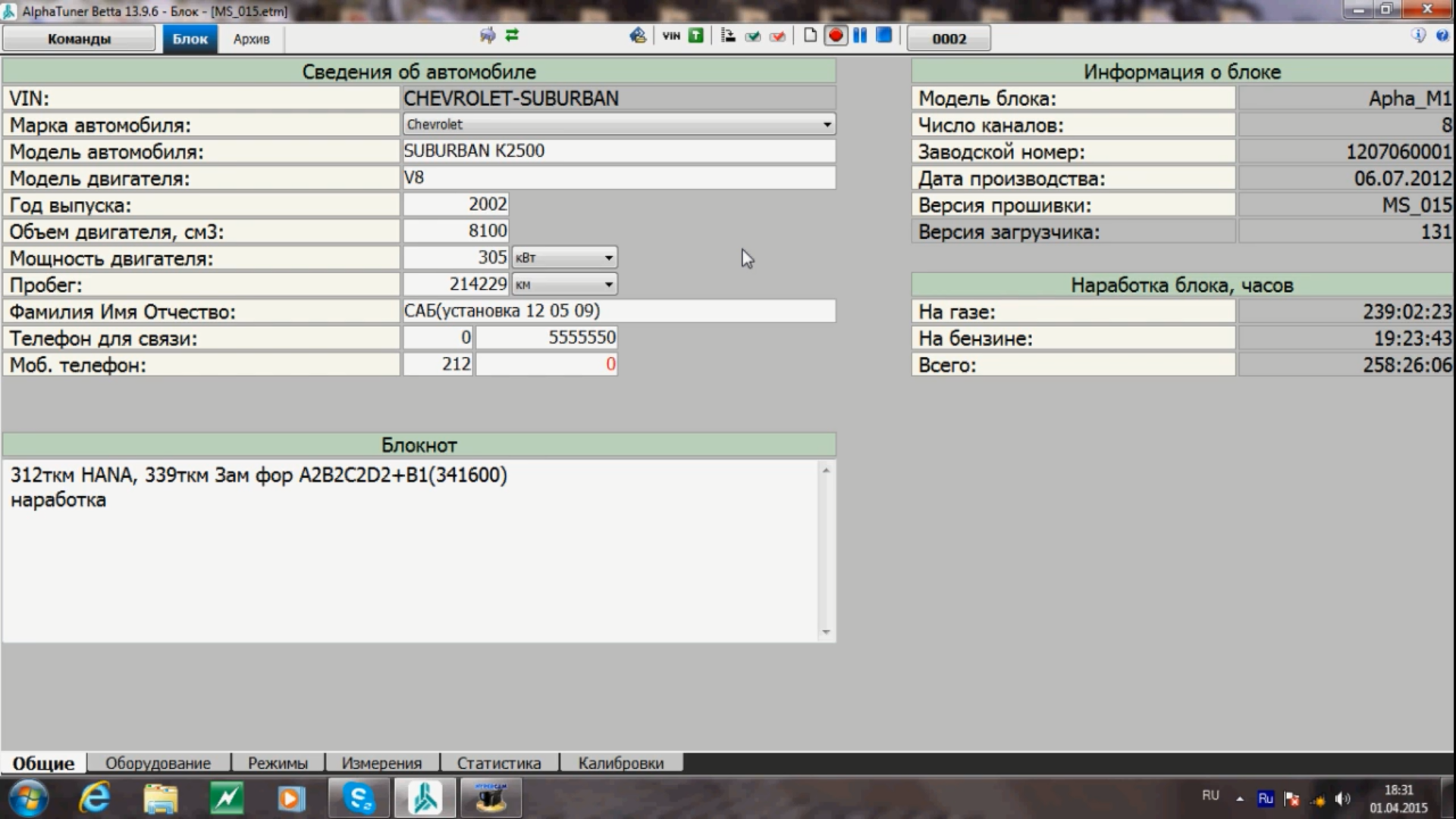Viewport: 1456px width, 819px height.
Task: Open Windows Explorer folder taskbar icon
Action: click(x=160, y=799)
